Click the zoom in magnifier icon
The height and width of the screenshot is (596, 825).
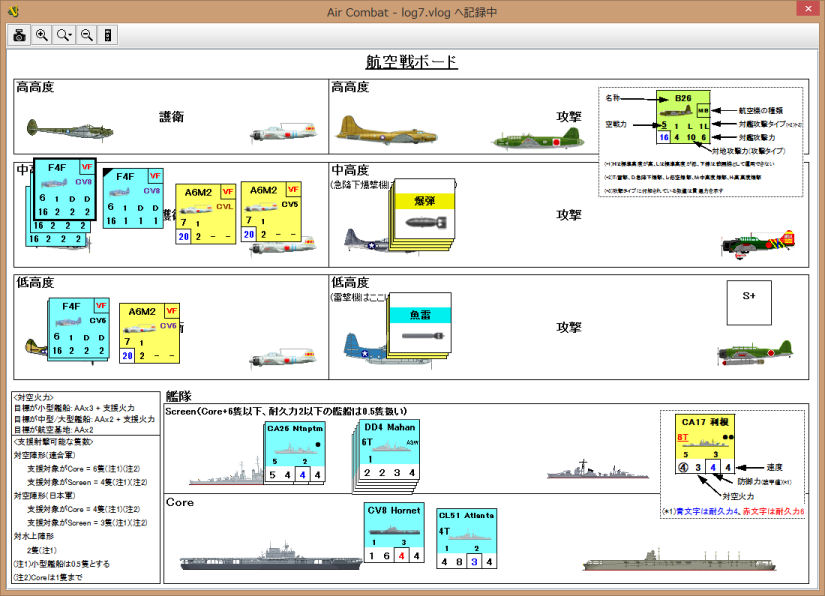[x=42, y=35]
